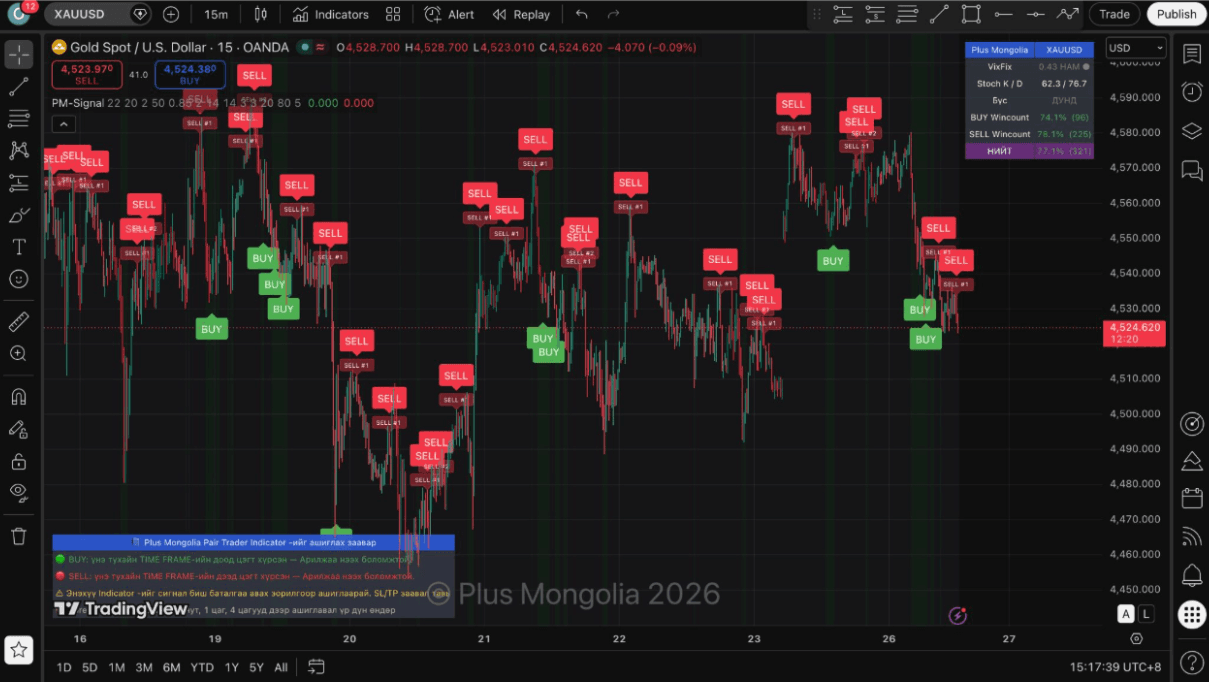
Task: Click the 4,524.38 BUY price button
Action: pos(190,74)
